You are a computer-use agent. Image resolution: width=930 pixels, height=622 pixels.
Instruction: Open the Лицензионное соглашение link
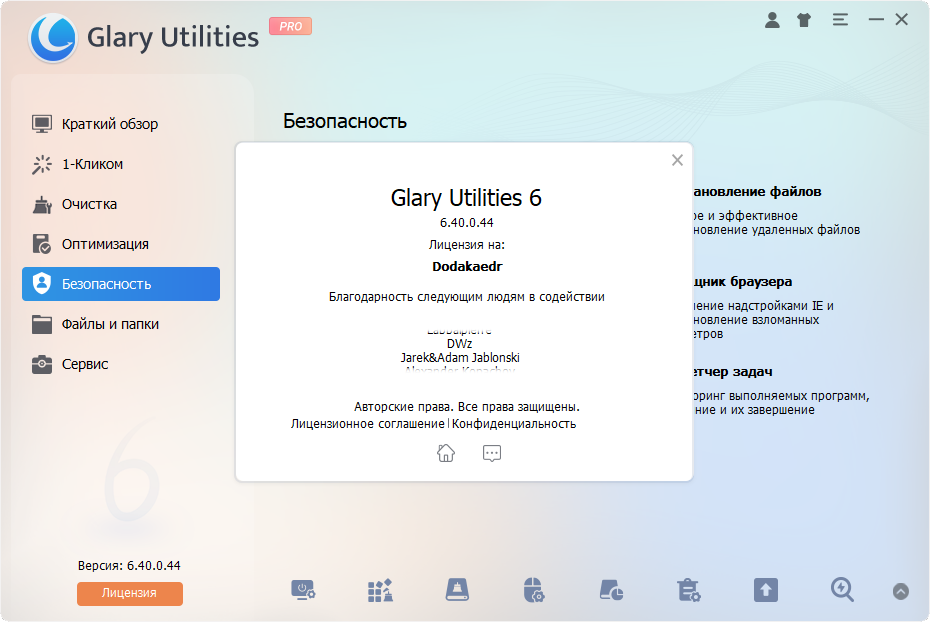point(367,423)
